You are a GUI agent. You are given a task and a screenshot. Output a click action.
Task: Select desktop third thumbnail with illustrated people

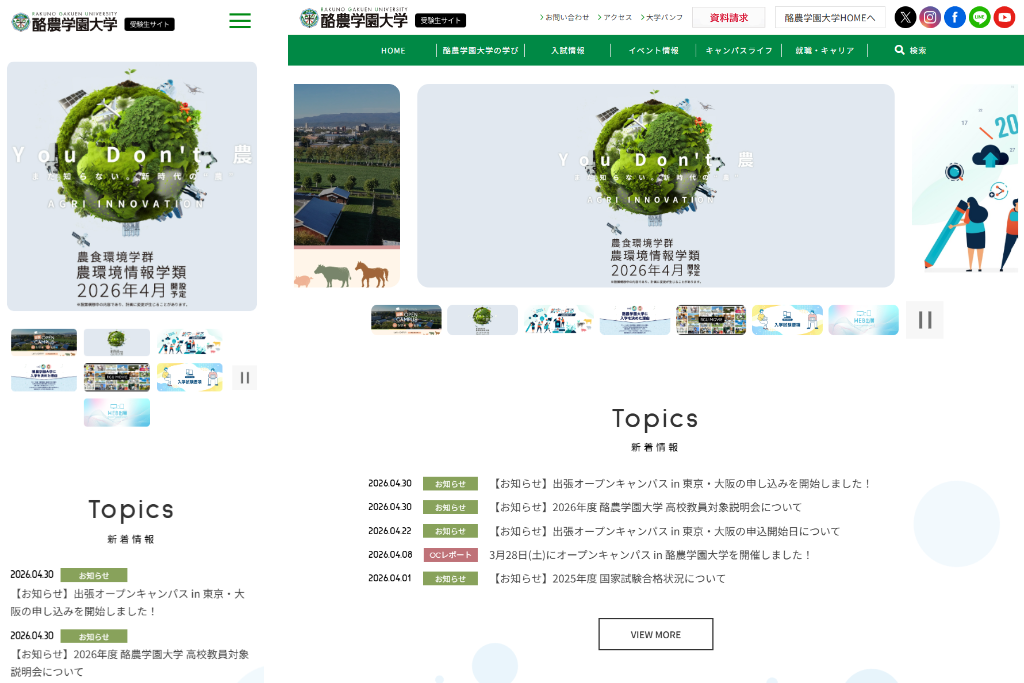pyautogui.click(x=558, y=320)
